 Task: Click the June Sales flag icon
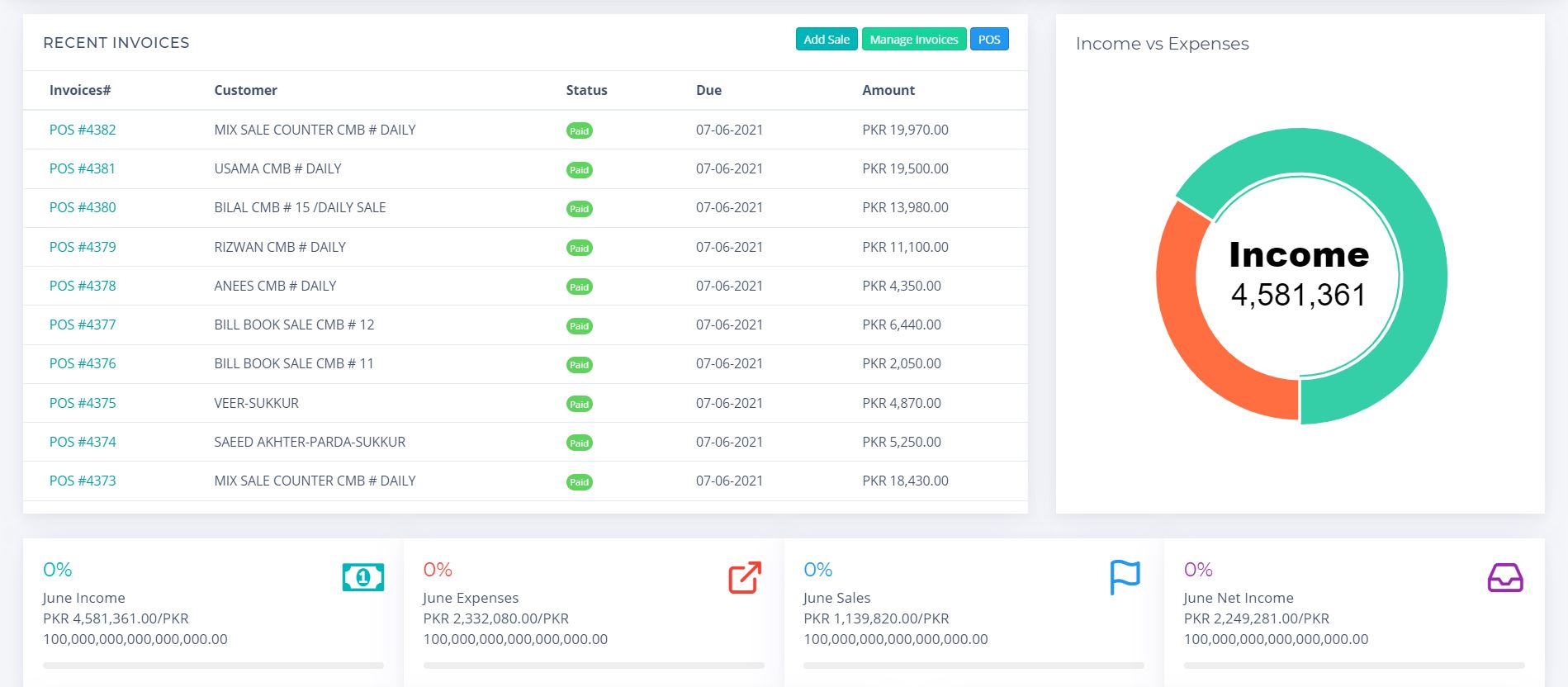1125,577
